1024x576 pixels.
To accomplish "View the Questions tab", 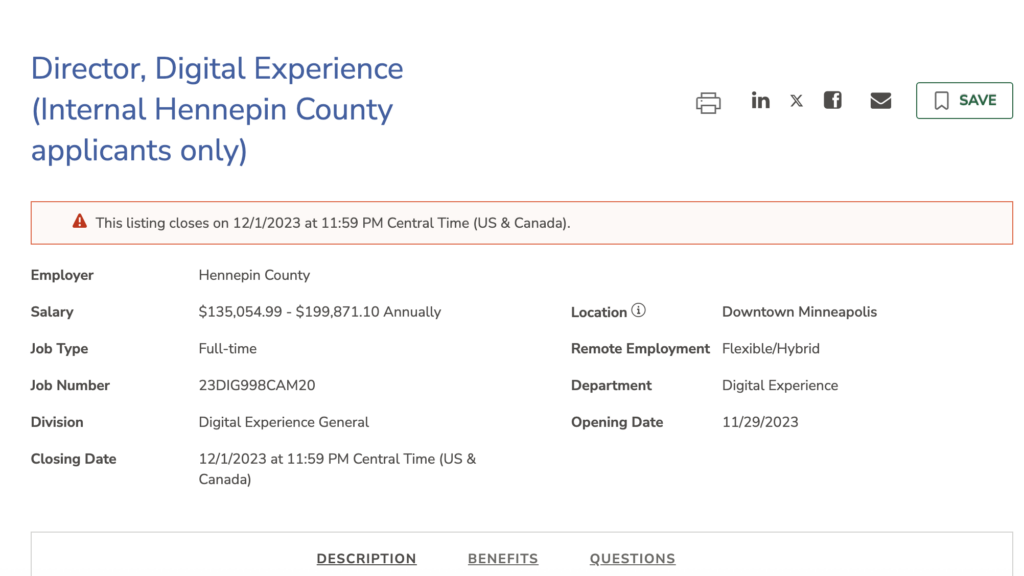I will pyautogui.click(x=632, y=559).
